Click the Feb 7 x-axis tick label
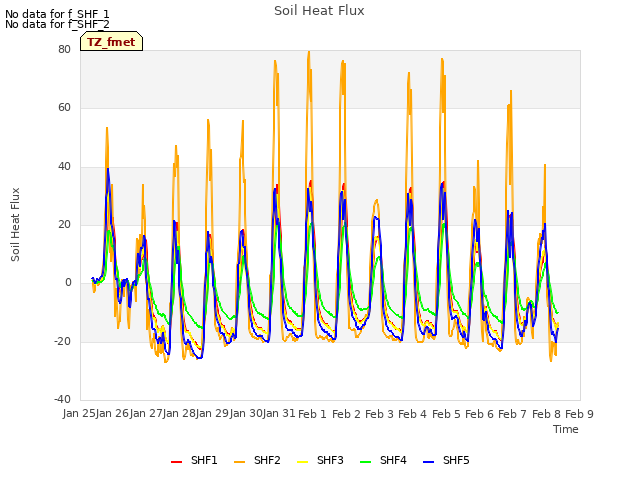 [x=513, y=414]
